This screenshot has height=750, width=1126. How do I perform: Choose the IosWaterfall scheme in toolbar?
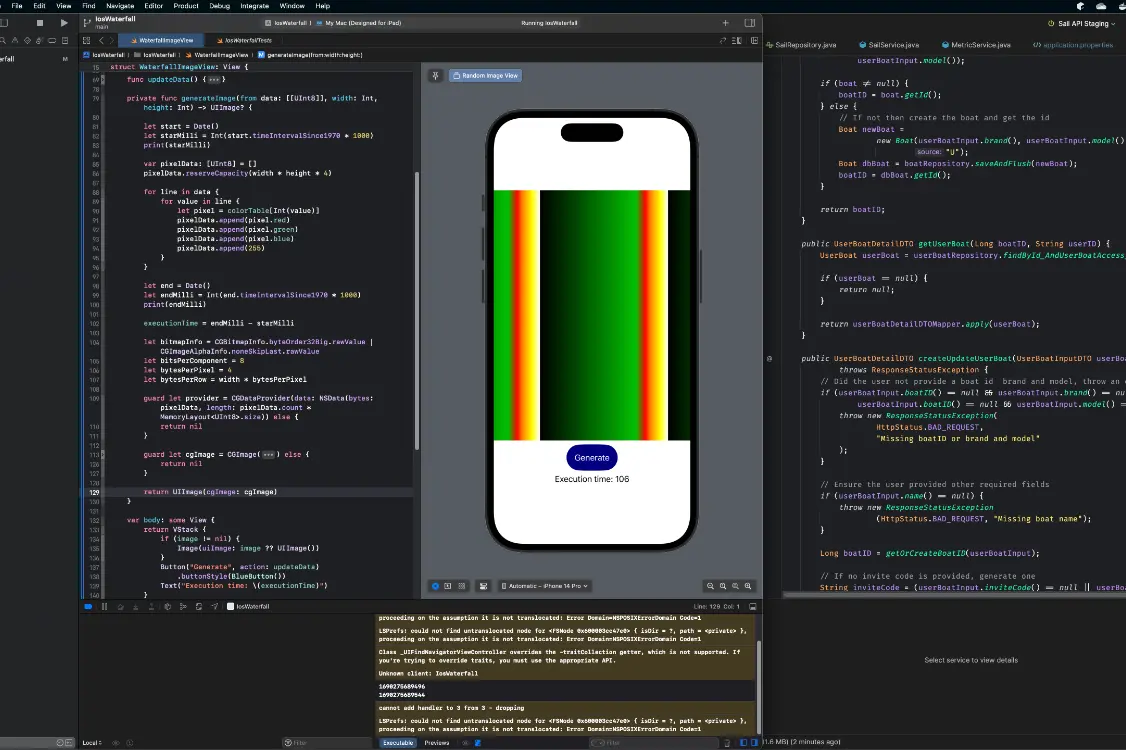pyautogui.click(x=287, y=23)
